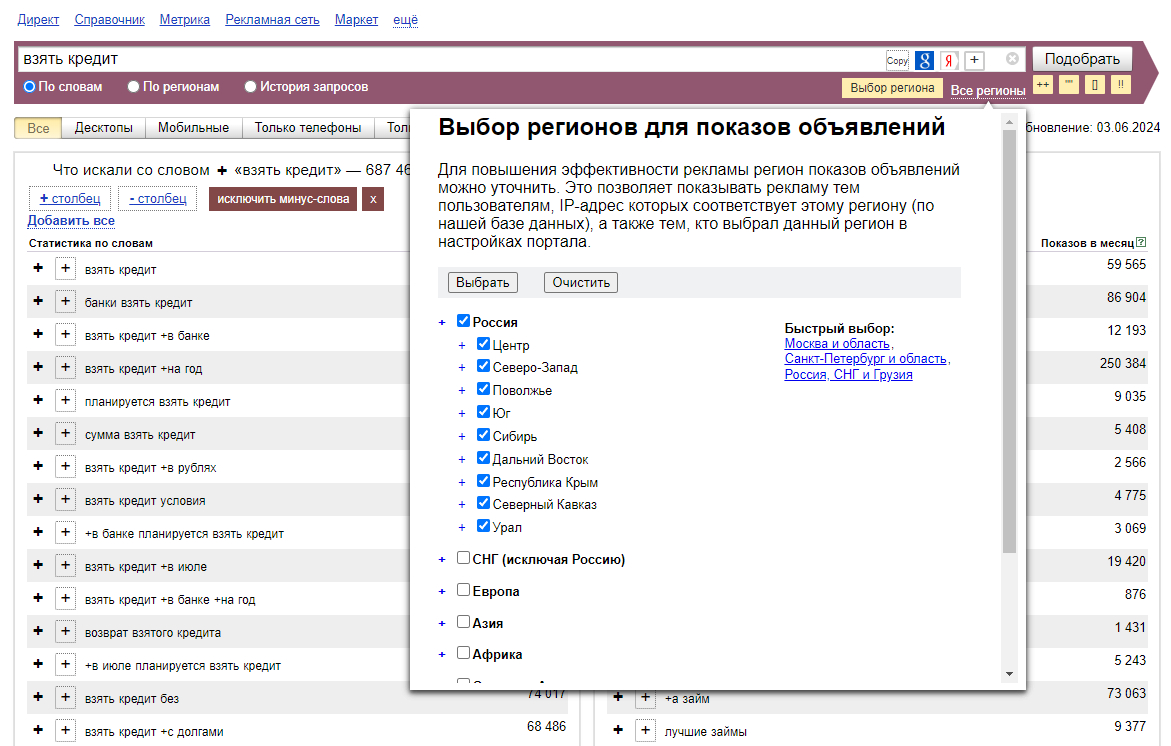Uncheck the Северо-Запад checkbox
The width and height of the screenshot is (1171, 746).
click(x=483, y=366)
